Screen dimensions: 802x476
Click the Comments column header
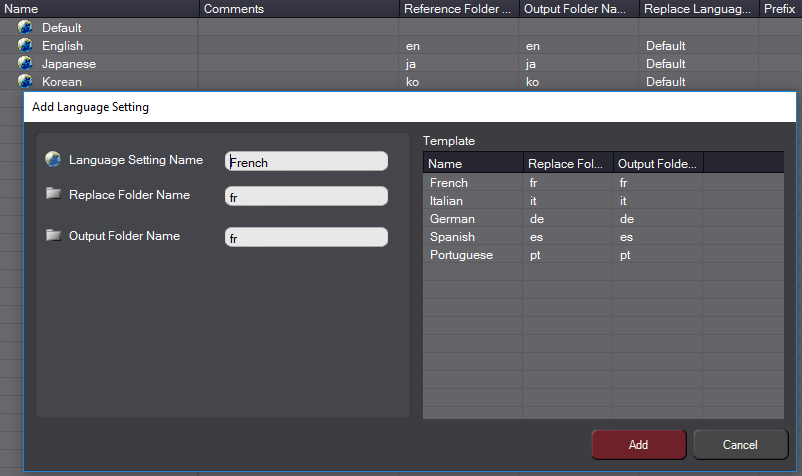(299, 9)
